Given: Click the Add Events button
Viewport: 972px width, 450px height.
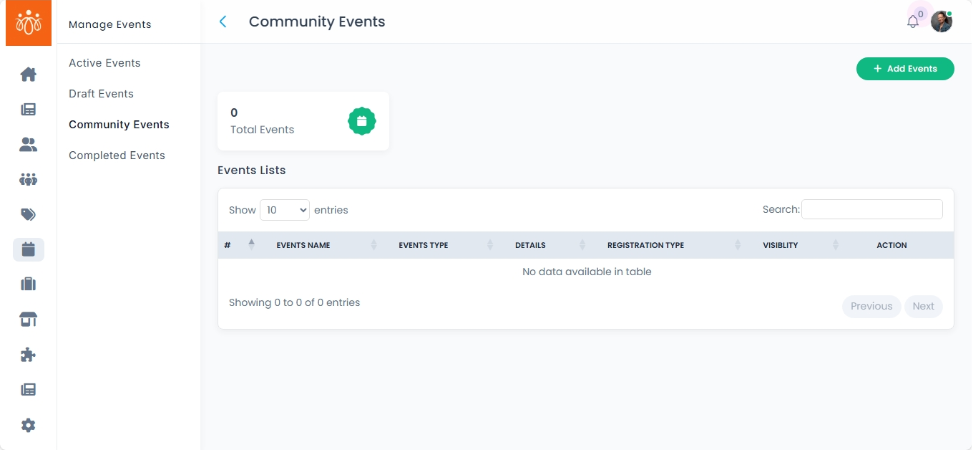Looking at the screenshot, I should 905,69.
